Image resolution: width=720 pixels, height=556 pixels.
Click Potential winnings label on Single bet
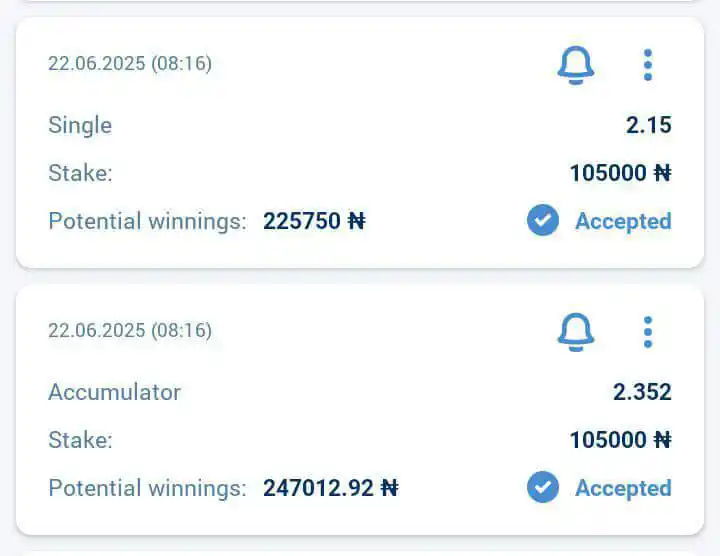[x=147, y=221]
